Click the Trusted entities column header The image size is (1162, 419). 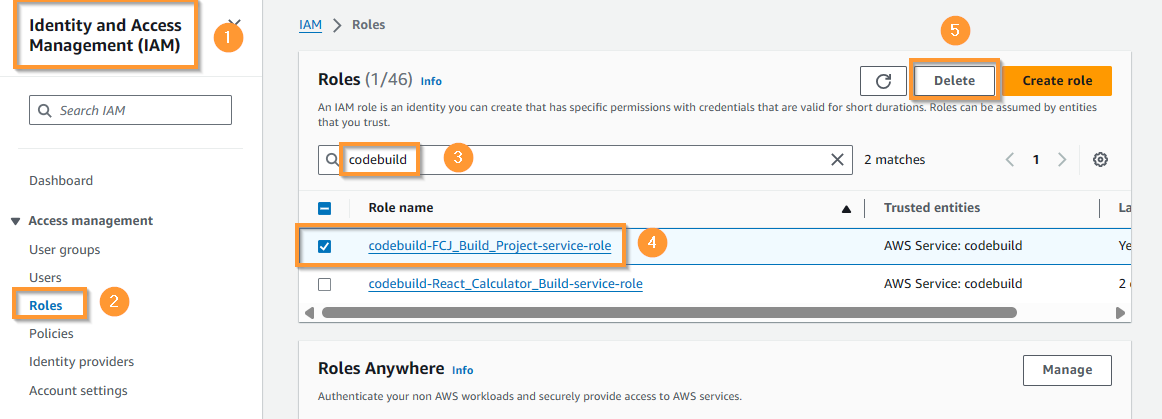point(932,208)
